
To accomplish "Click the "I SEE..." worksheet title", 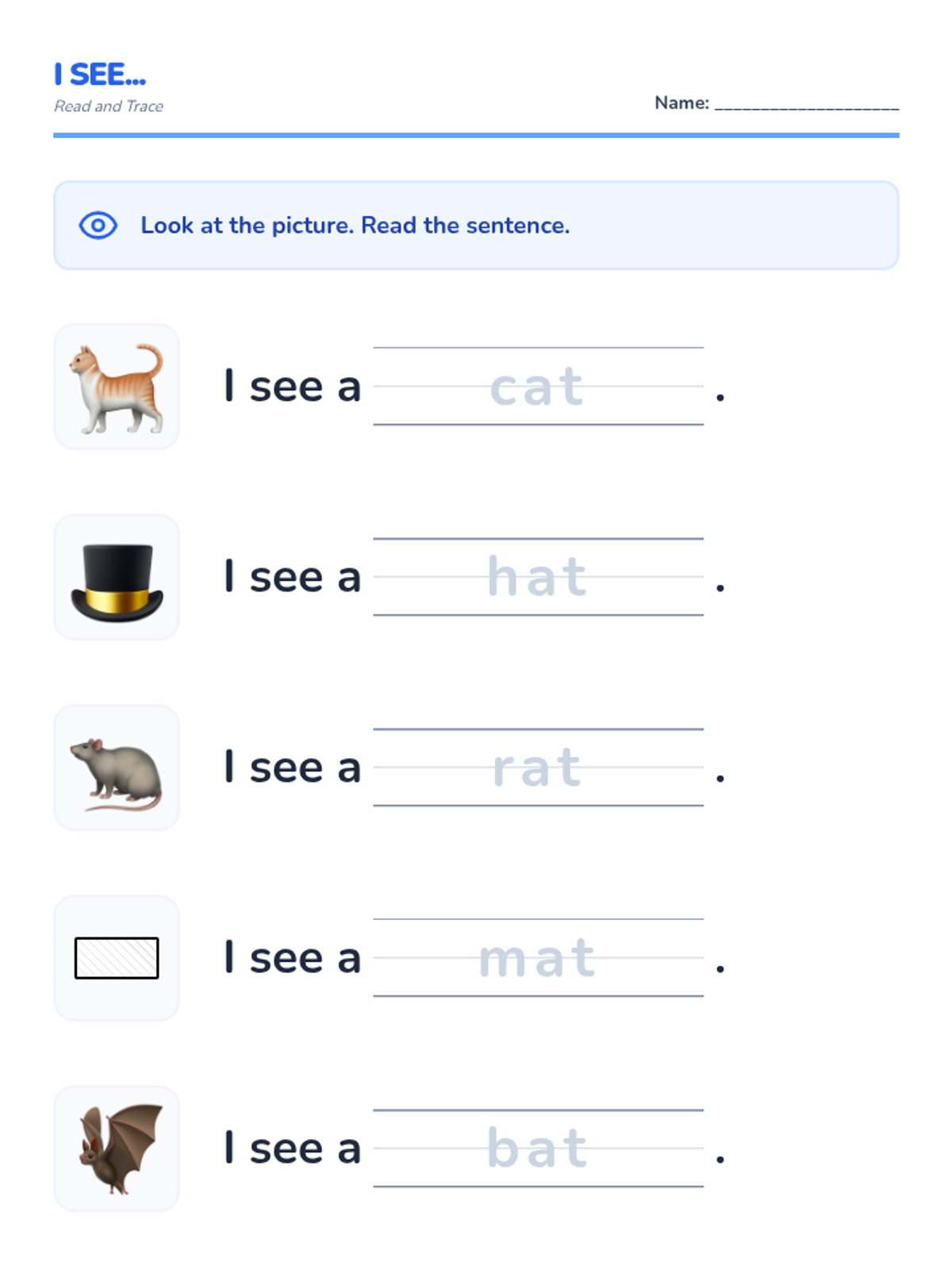I will pyautogui.click(x=100, y=75).
